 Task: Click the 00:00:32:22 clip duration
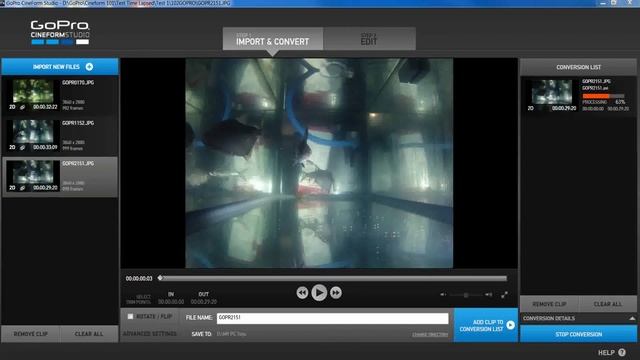click(45, 107)
